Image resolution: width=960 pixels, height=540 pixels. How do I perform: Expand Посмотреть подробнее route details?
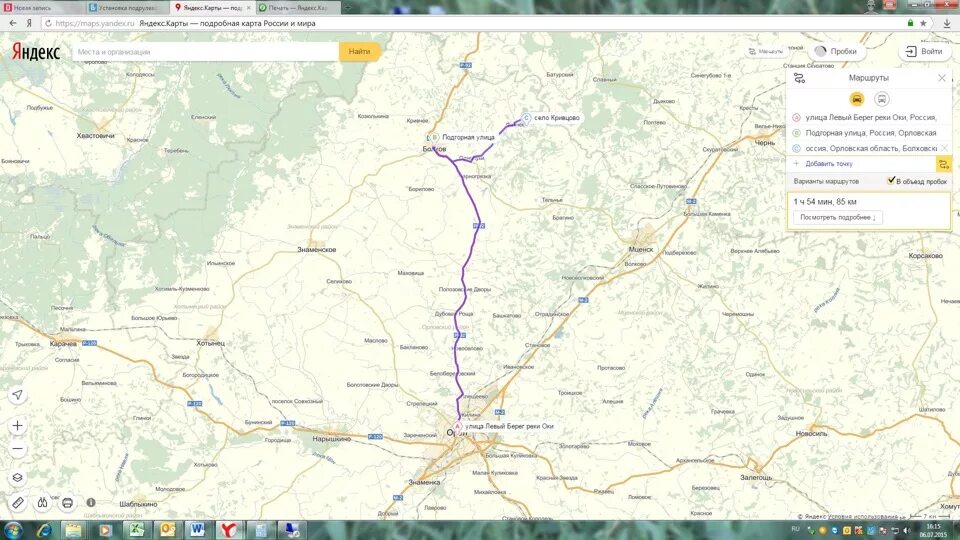[838, 217]
